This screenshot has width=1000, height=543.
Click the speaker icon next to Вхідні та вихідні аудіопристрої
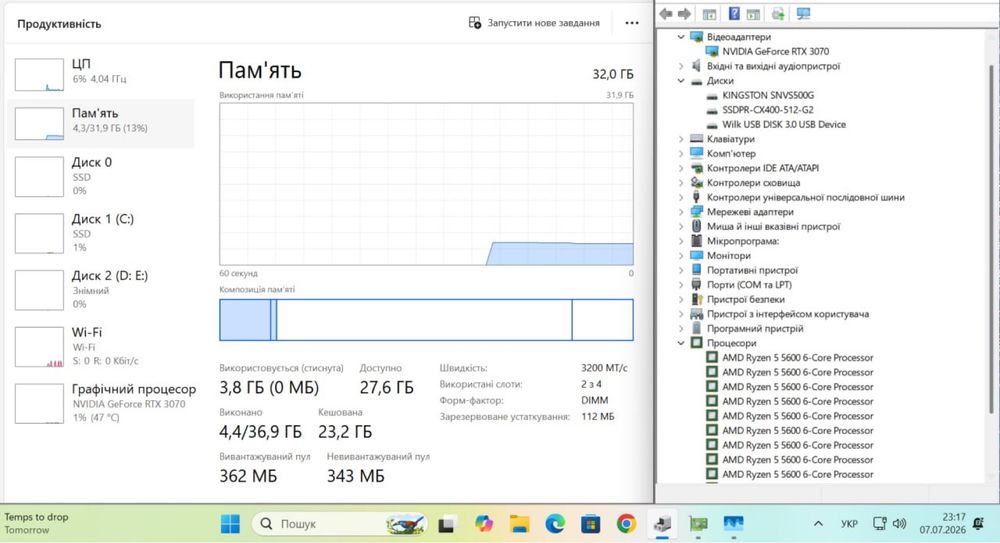click(696, 66)
